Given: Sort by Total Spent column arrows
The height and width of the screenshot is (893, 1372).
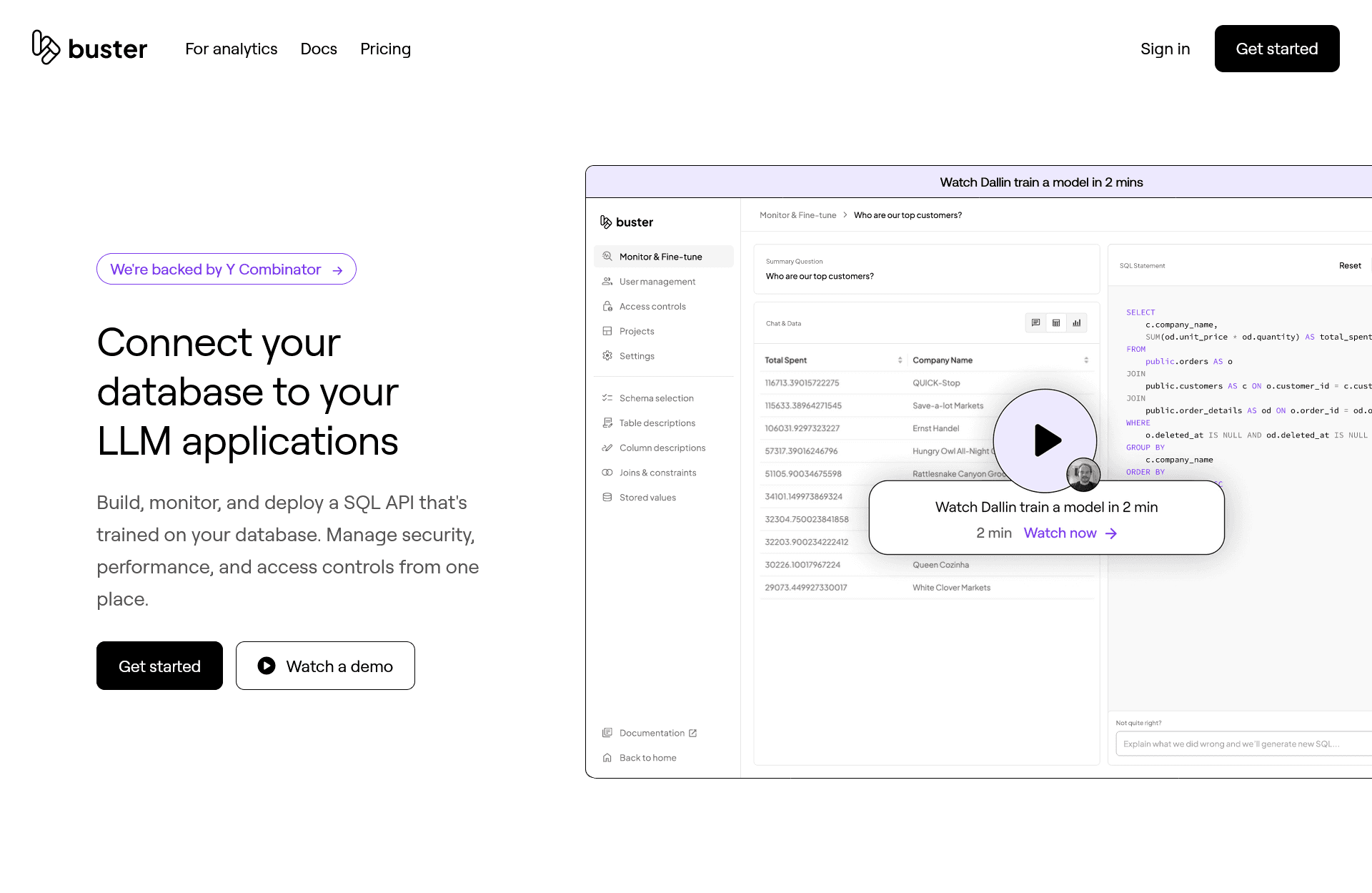Looking at the screenshot, I should [900, 360].
